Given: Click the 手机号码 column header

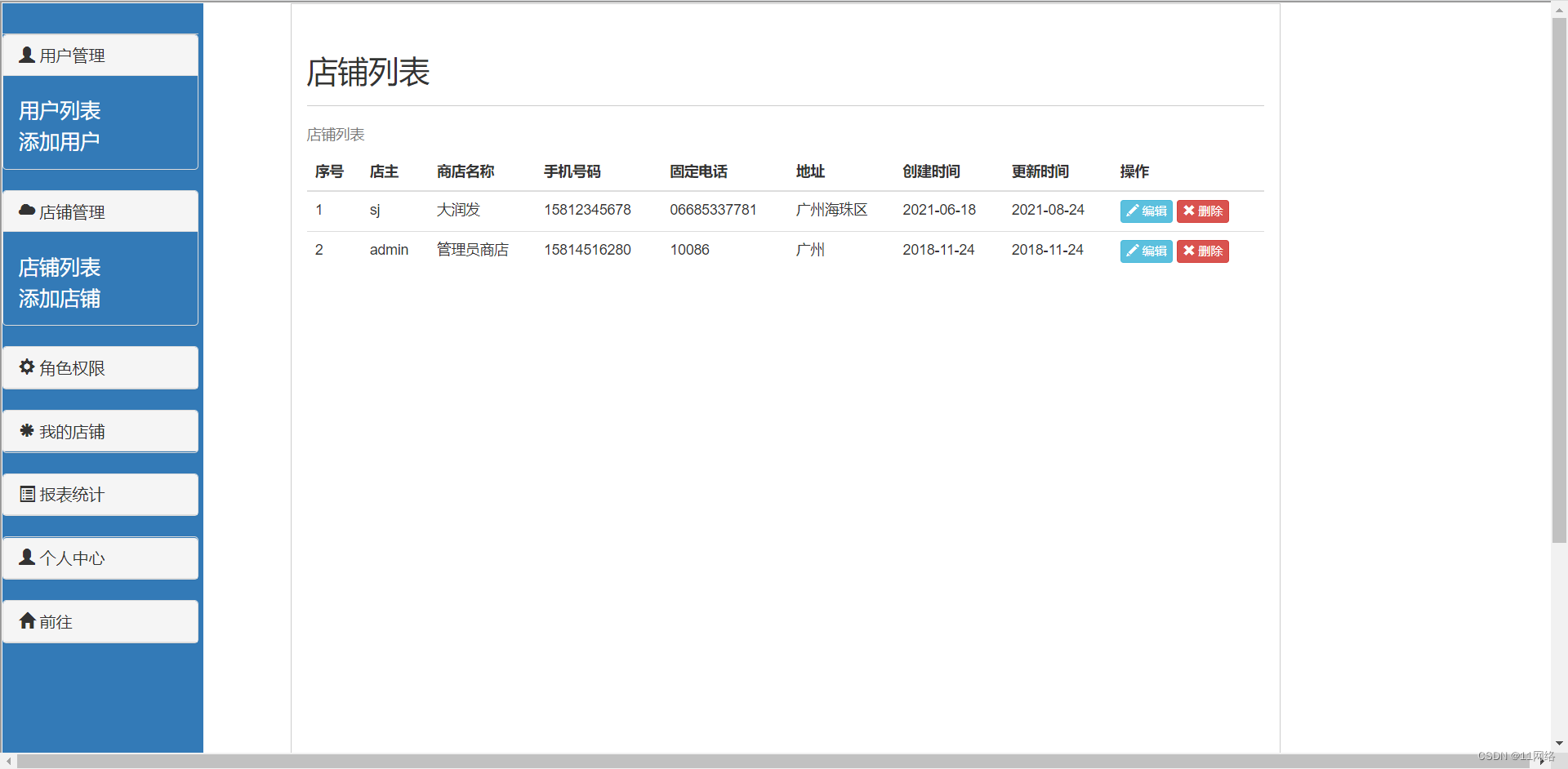Looking at the screenshot, I should point(572,171).
